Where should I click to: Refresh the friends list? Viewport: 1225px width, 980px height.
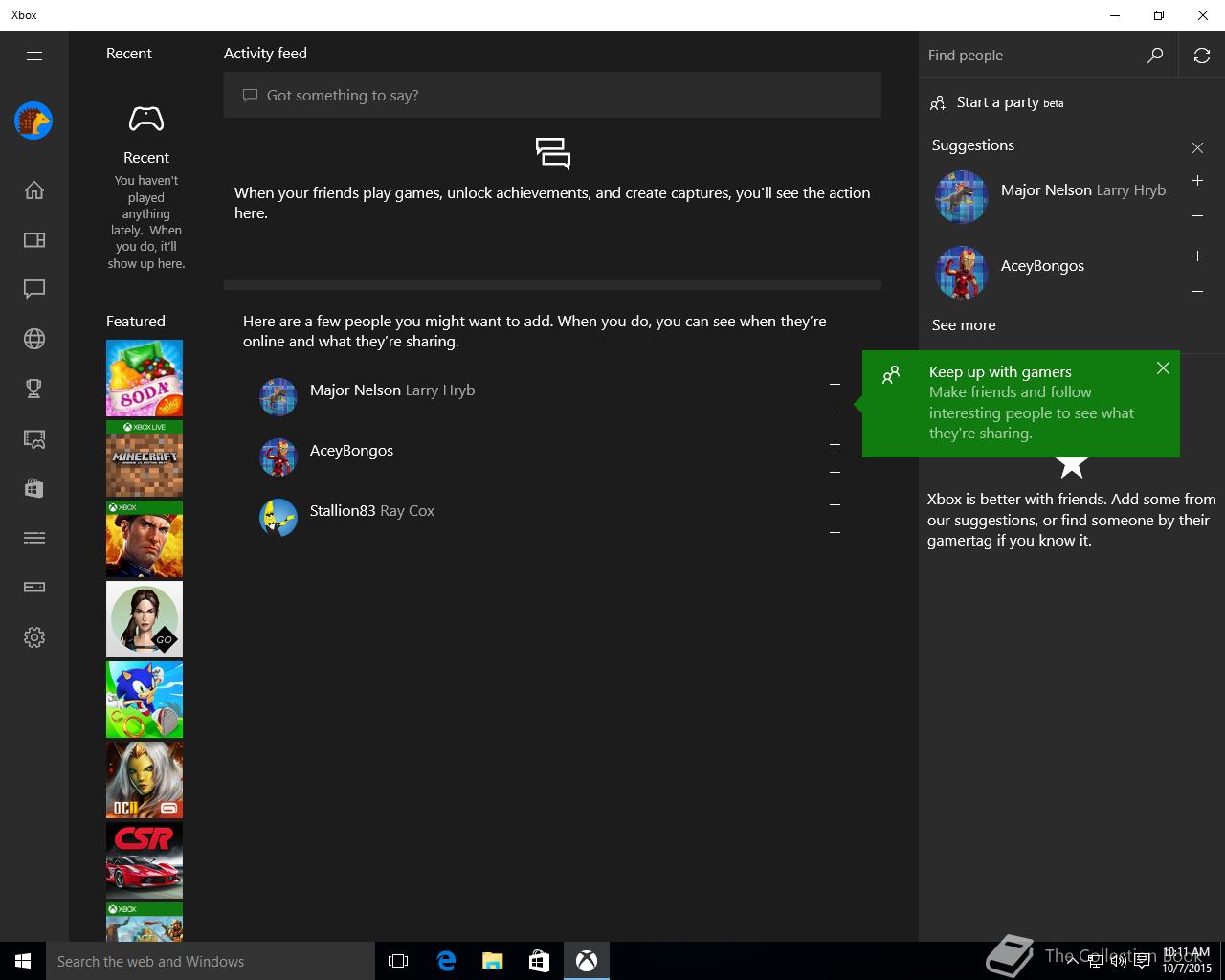coord(1202,56)
